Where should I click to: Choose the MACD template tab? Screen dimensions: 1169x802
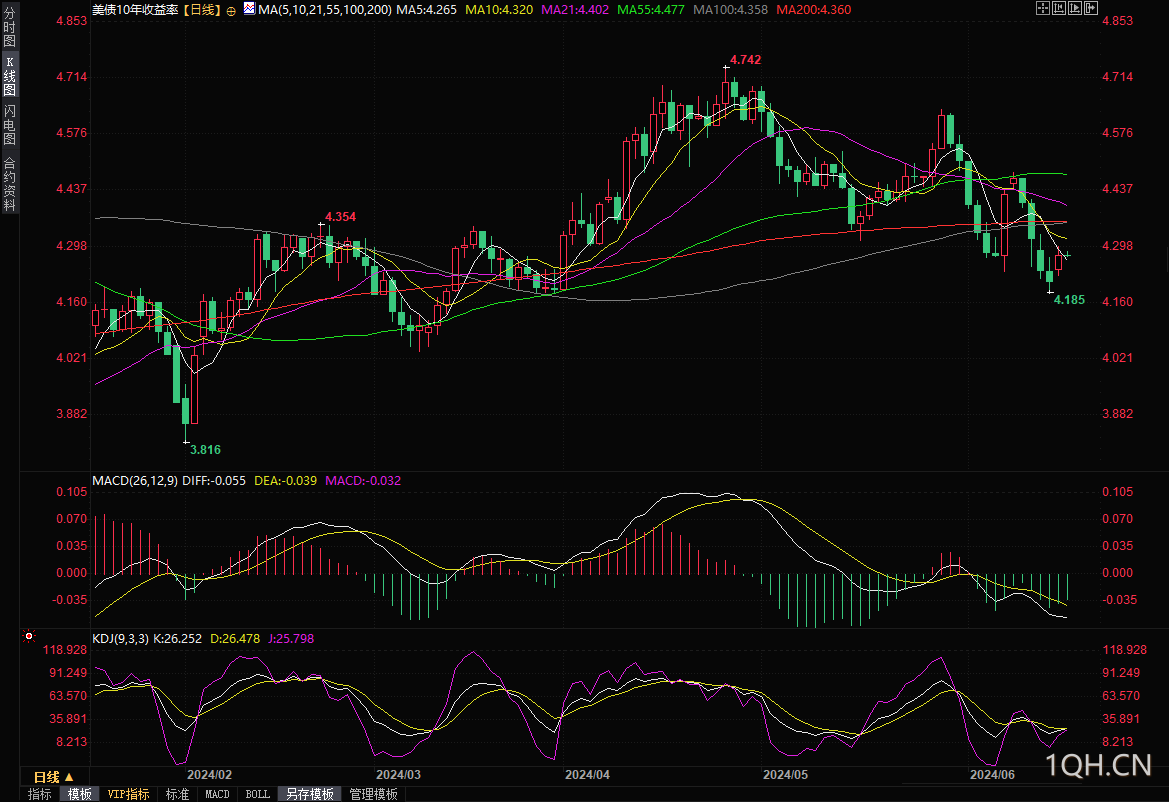coord(217,794)
